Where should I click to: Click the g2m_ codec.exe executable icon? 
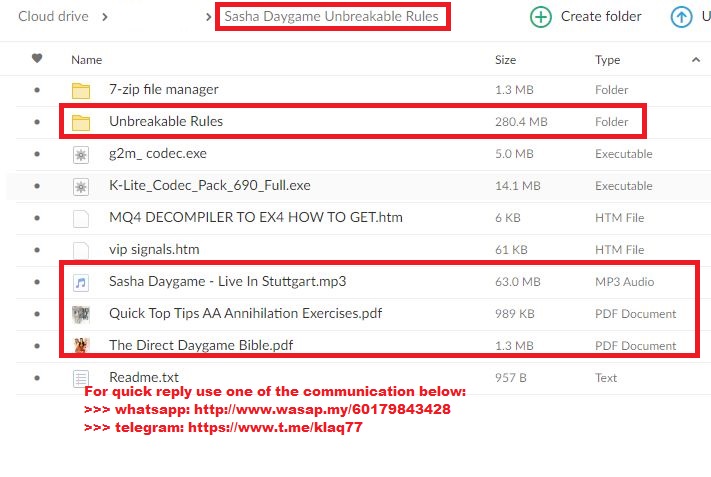pyautogui.click(x=81, y=155)
